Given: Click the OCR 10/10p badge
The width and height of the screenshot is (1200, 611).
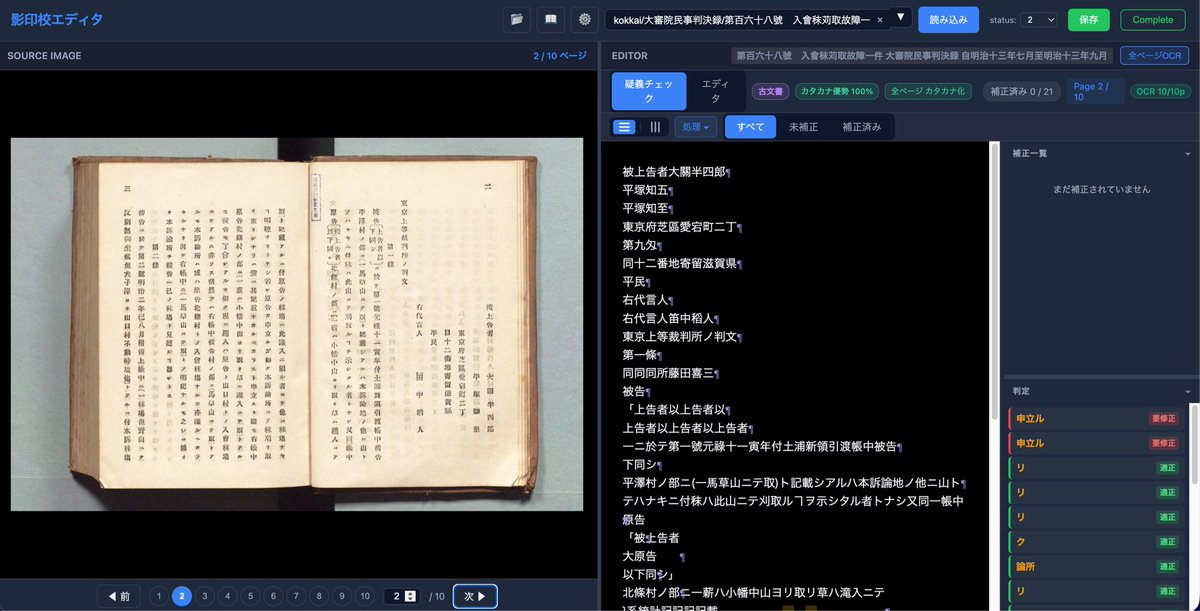Looking at the screenshot, I should 1159,91.
